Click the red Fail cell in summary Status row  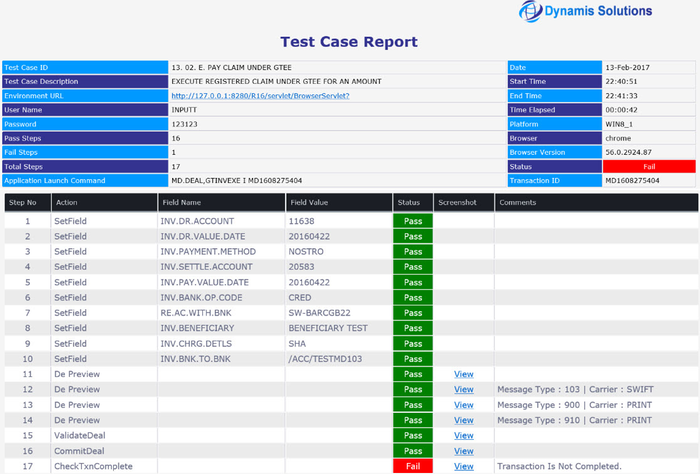648,166
